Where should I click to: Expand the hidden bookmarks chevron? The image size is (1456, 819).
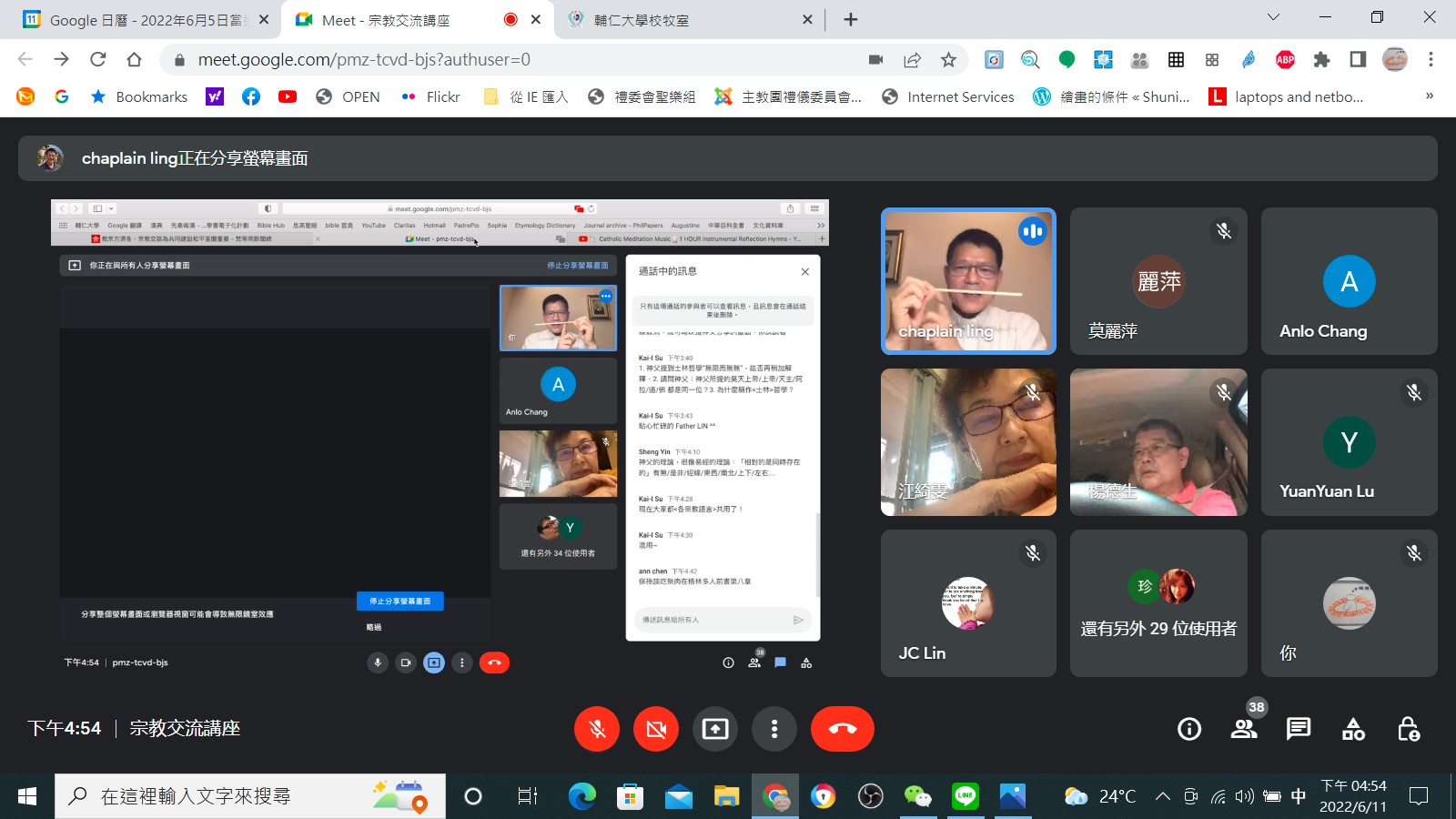click(x=1429, y=96)
